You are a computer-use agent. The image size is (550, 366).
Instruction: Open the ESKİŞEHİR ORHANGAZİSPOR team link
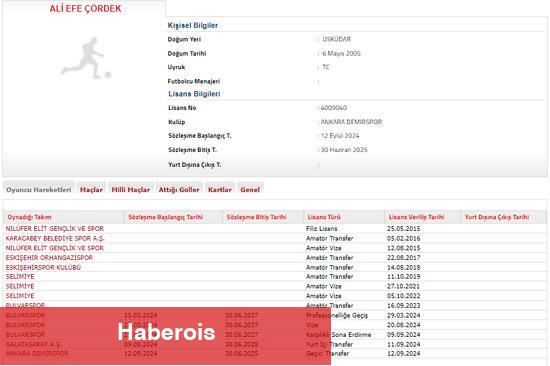[x=49, y=258]
